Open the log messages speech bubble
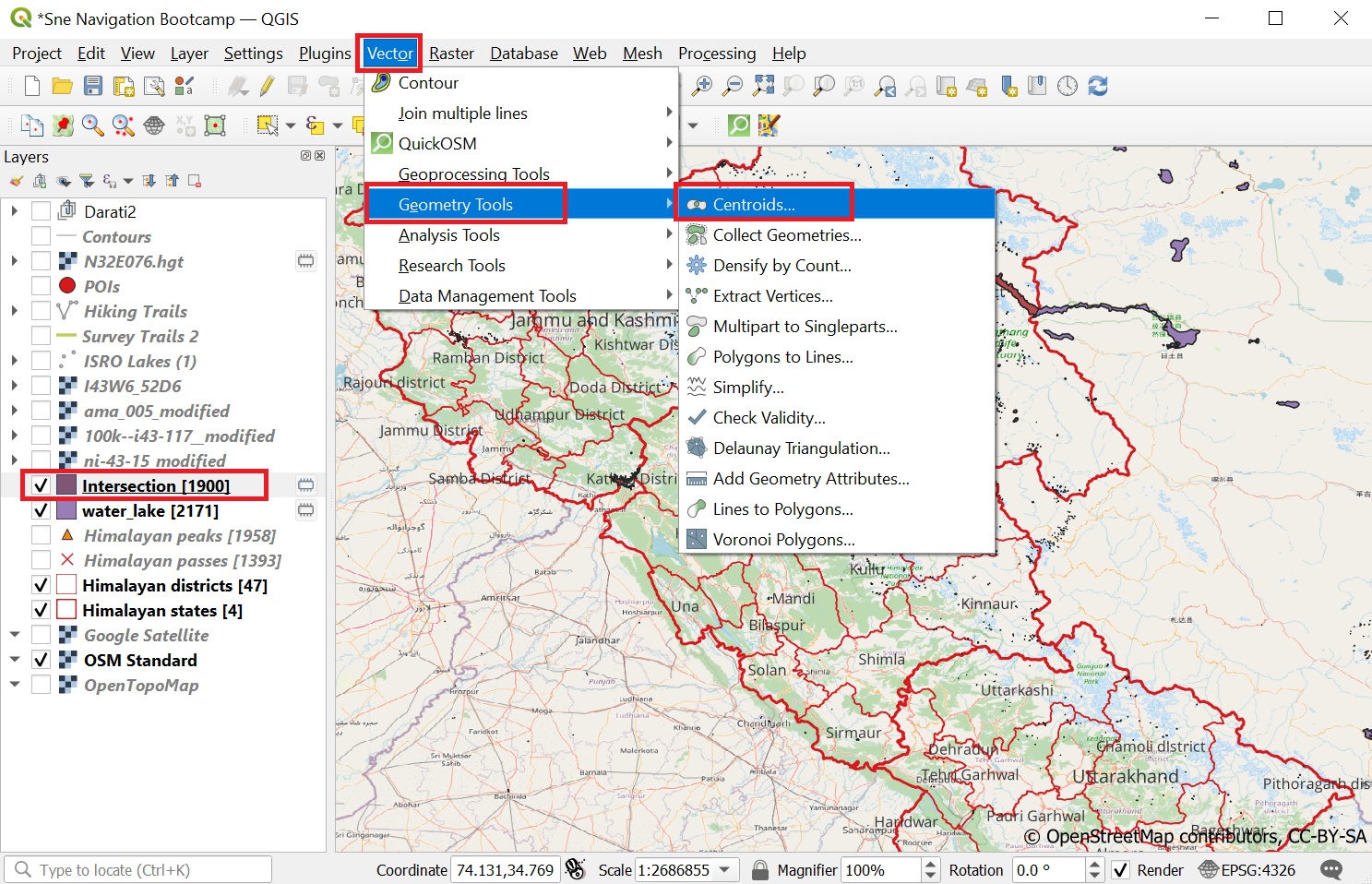Image resolution: width=1372 pixels, height=884 pixels. pos(1331,869)
